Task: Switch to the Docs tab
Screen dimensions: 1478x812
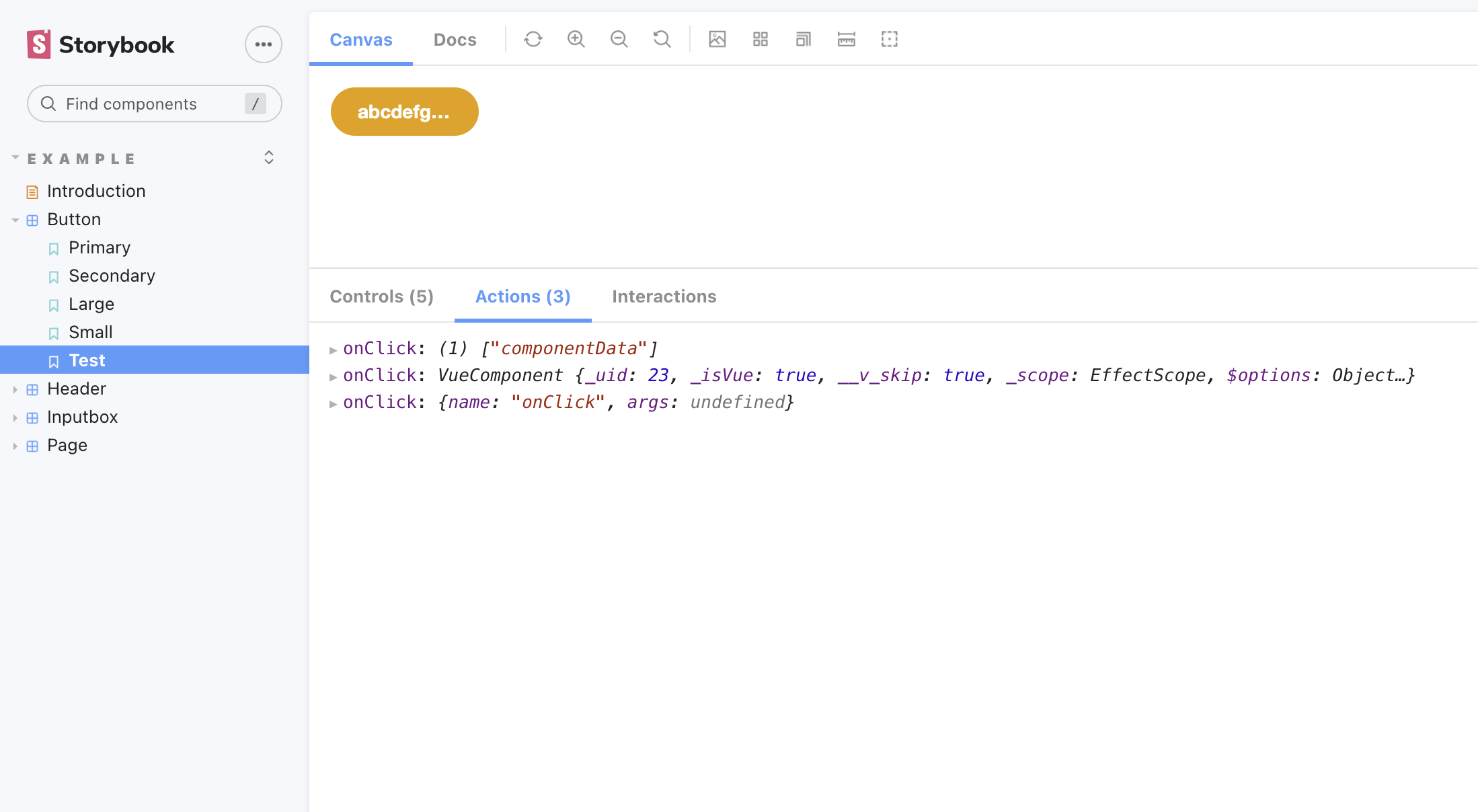Action: pyautogui.click(x=455, y=40)
